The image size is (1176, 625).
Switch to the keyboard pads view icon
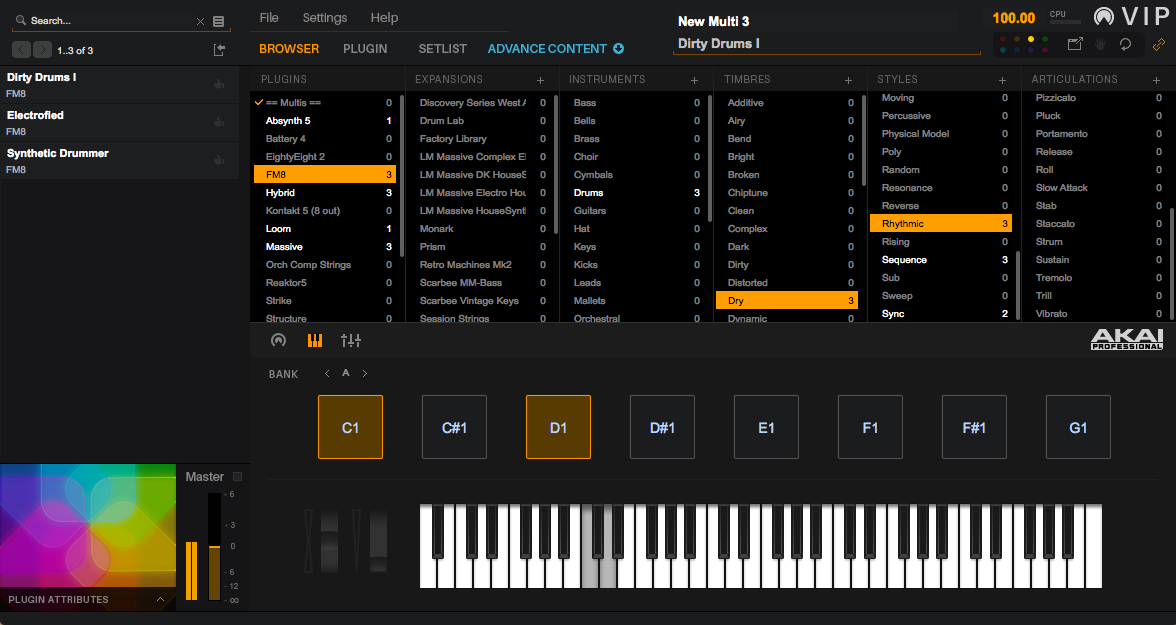(x=315, y=341)
